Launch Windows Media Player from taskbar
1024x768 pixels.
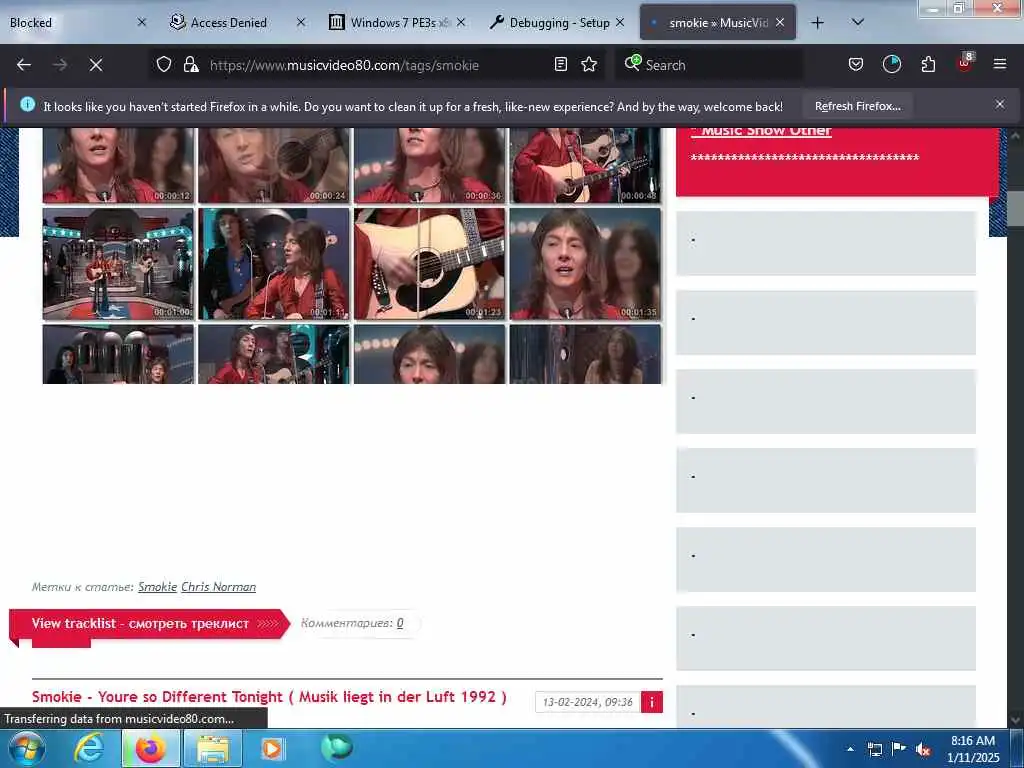click(x=272, y=748)
